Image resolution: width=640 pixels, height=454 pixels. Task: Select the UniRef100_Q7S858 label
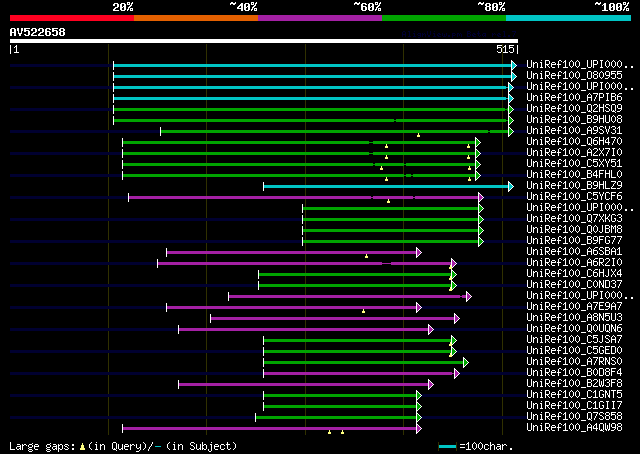[x=574, y=417]
